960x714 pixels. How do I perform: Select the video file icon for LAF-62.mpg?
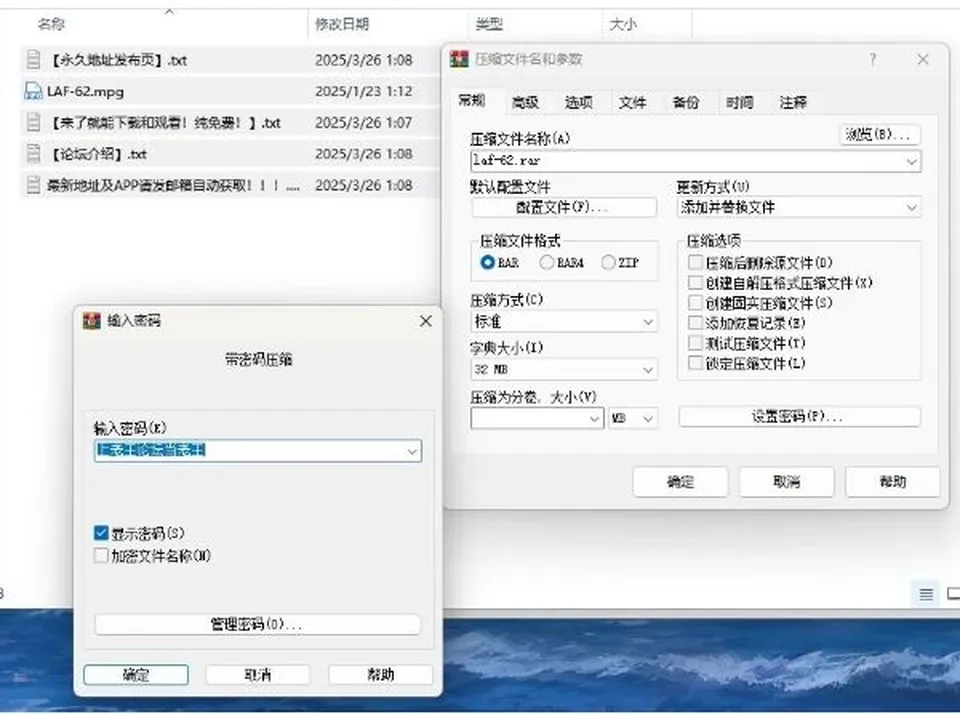coord(33,91)
